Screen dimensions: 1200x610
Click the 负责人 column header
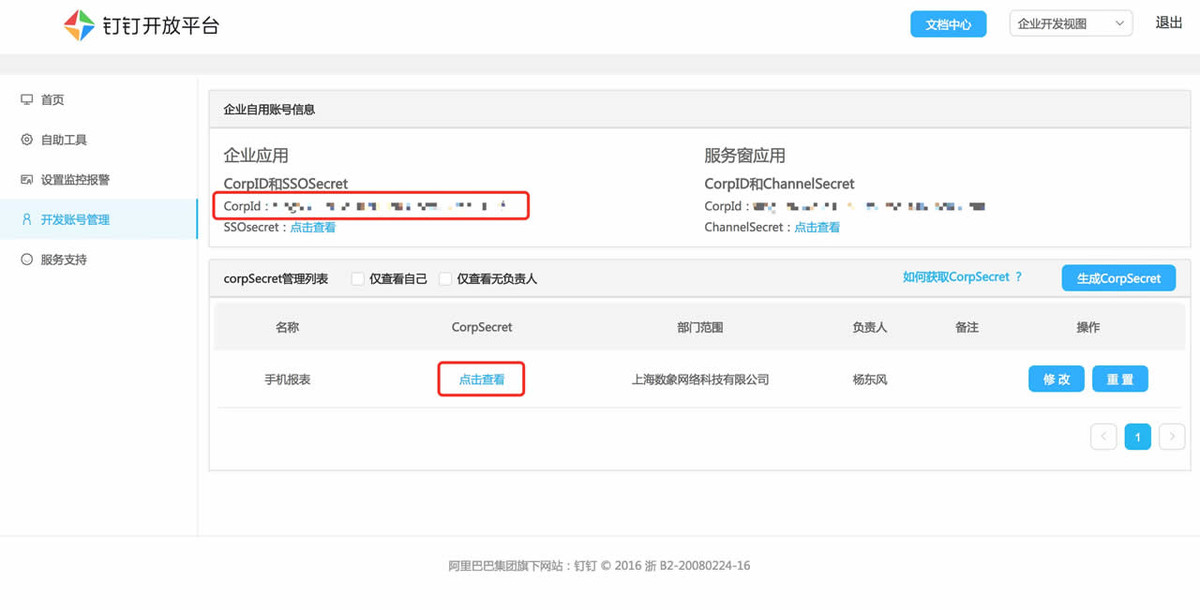coord(869,327)
